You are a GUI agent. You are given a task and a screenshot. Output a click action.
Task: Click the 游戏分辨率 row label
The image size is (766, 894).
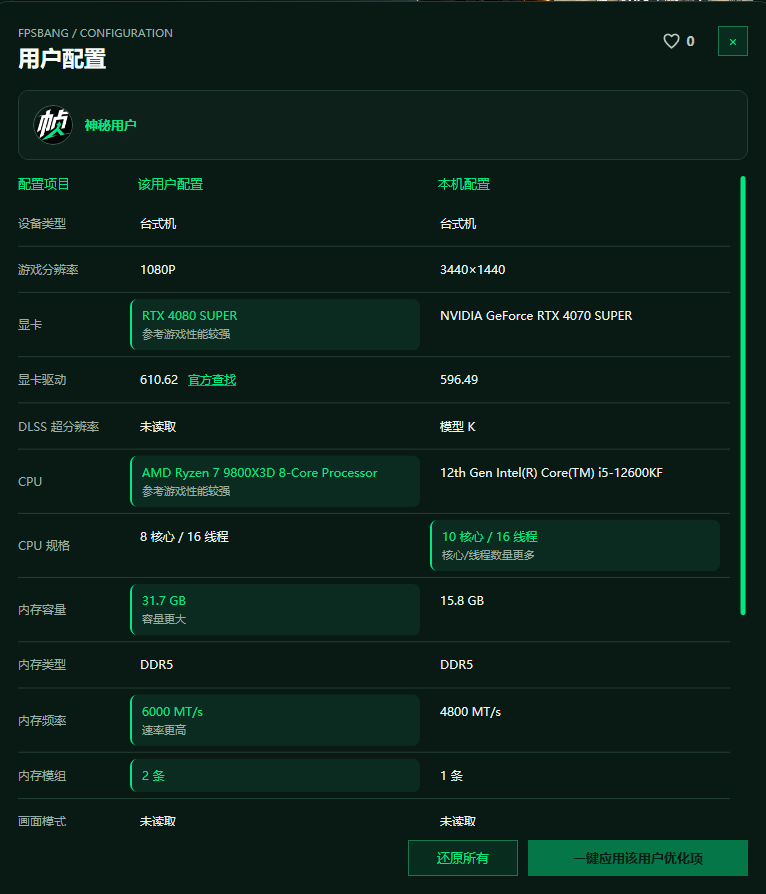[48, 270]
